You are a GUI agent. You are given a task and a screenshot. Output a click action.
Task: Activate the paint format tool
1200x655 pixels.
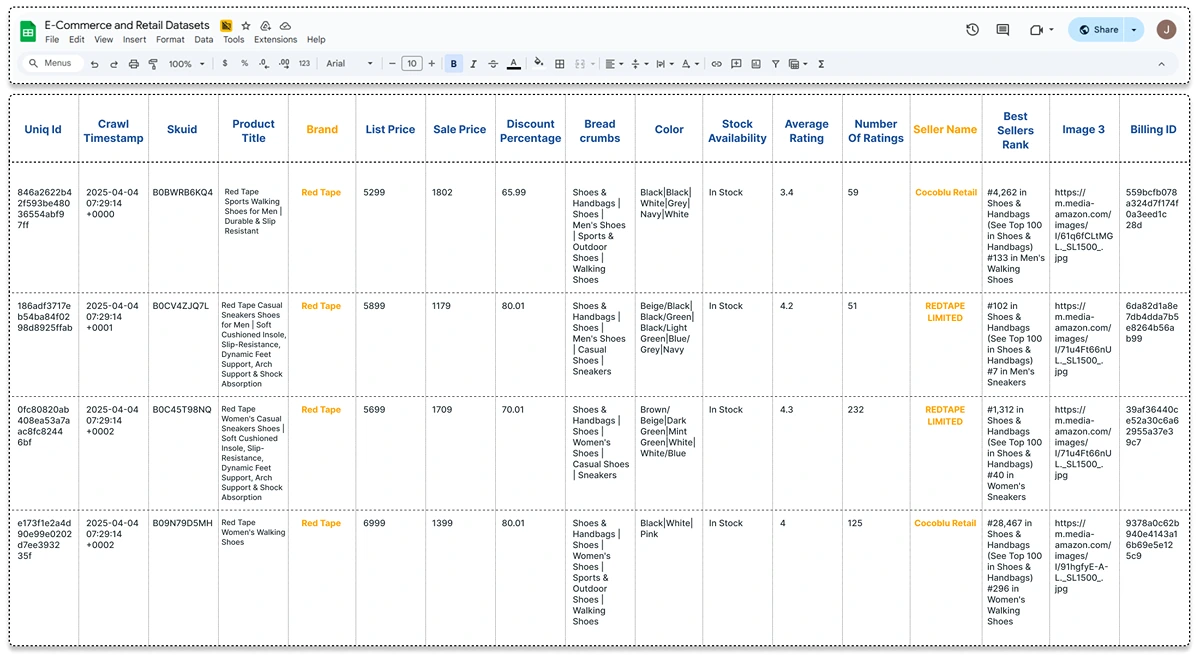[153, 64]
